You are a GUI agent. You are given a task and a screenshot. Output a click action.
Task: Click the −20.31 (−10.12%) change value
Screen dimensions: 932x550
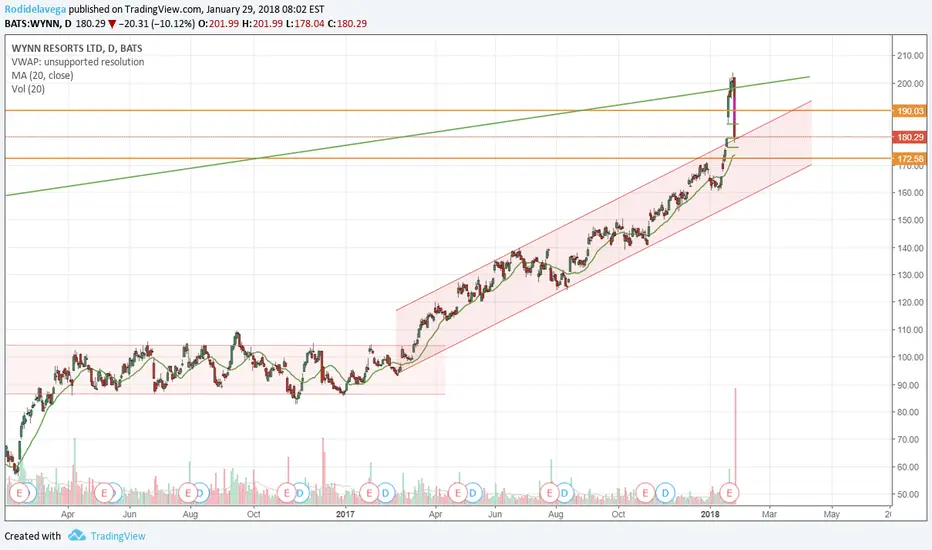tap(156, 24)
